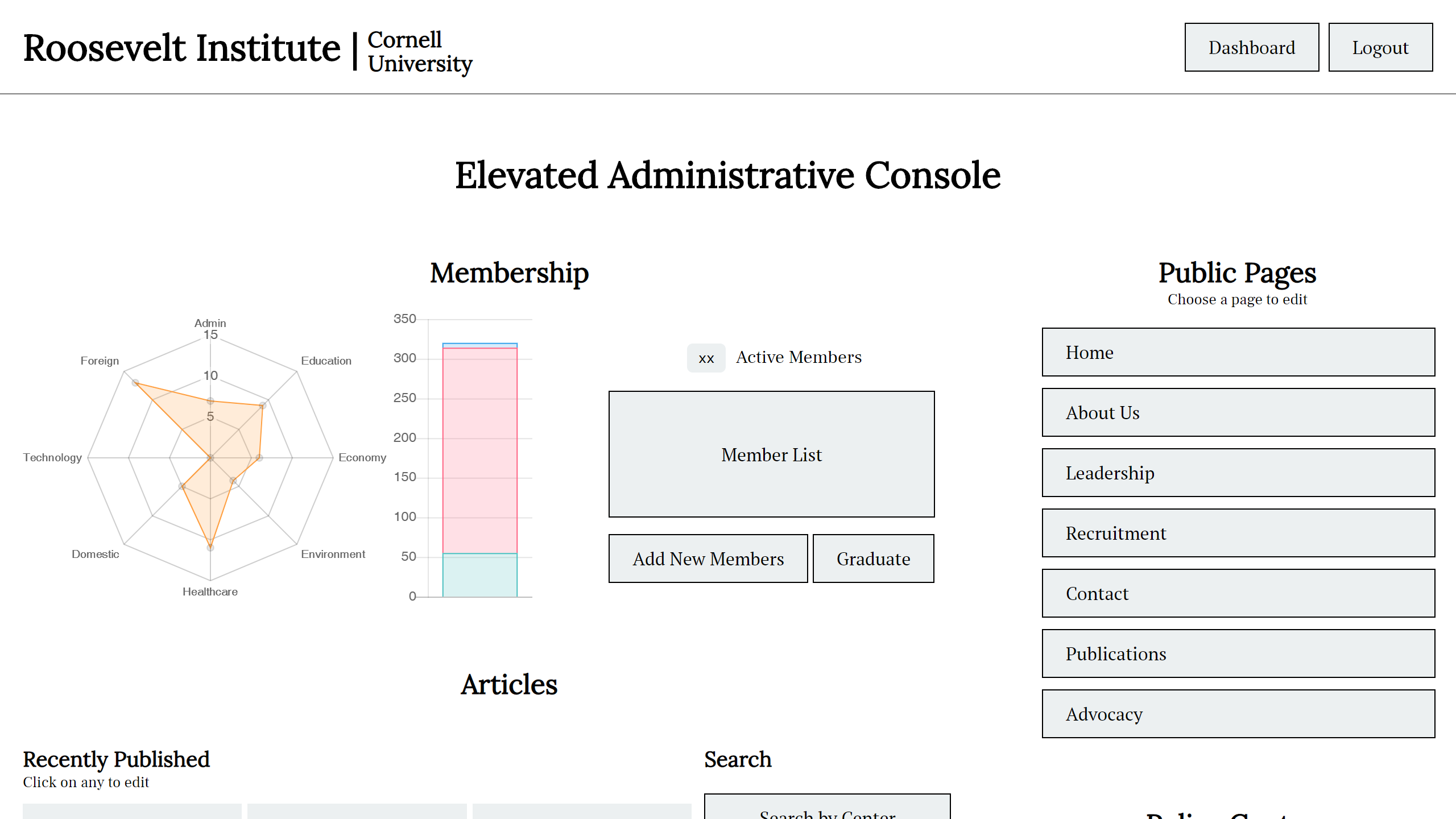Click Add New Members button
The height and width of the screenshot is (819, 1456).
click(x=708, y=559)
